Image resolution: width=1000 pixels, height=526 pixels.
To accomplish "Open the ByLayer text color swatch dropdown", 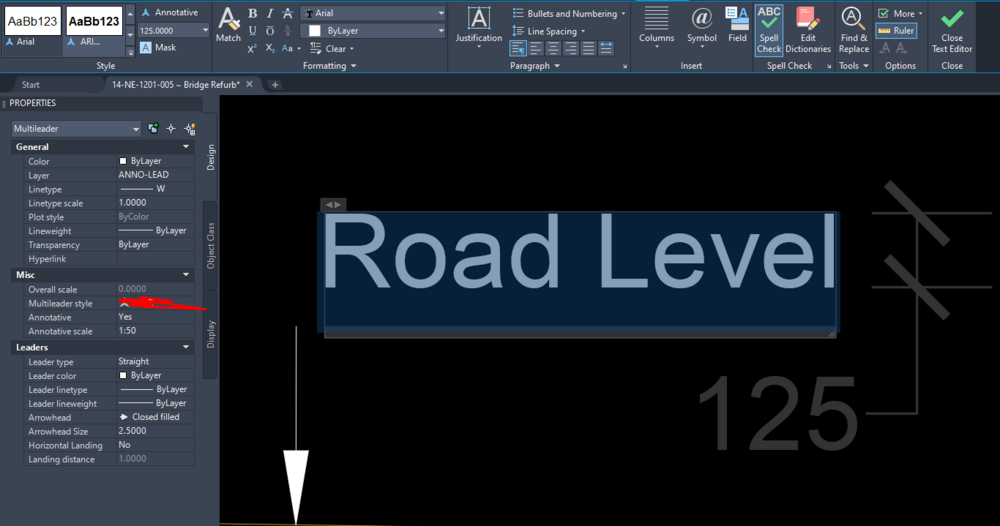I will (x=375, y=31).
